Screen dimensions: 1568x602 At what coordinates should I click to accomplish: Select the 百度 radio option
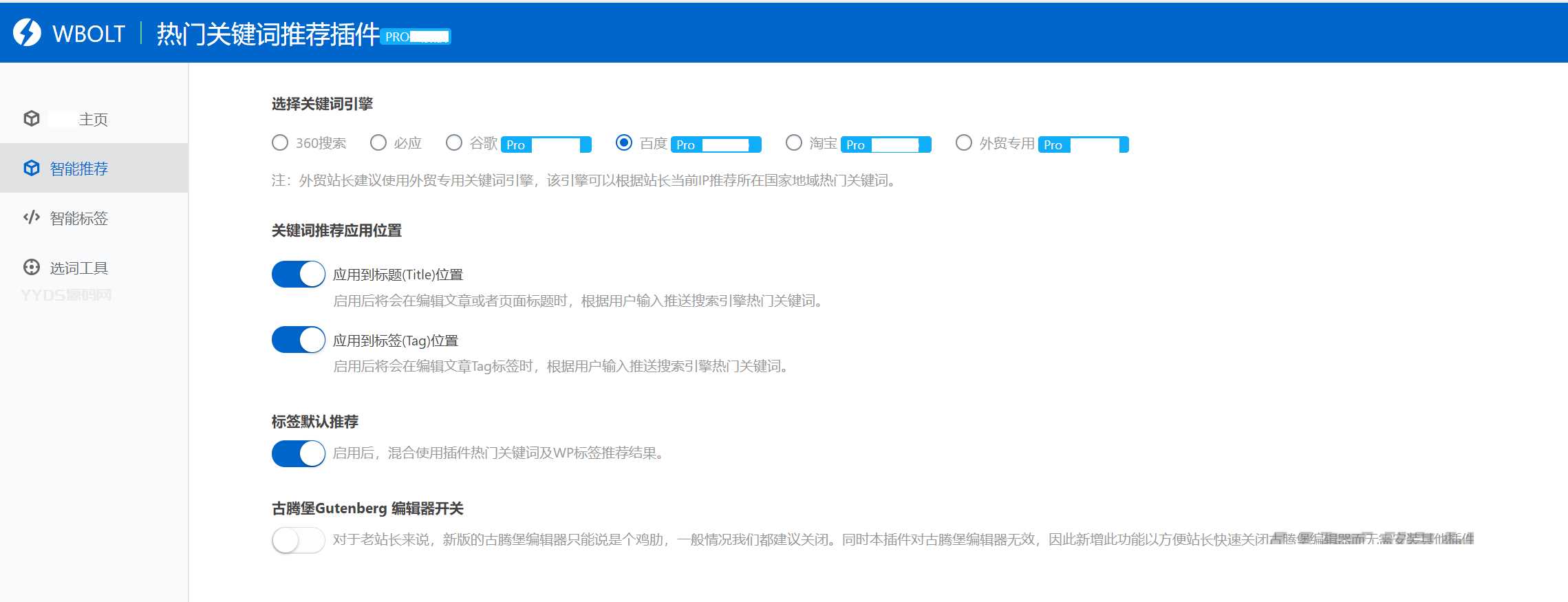(x=624, y=142)
